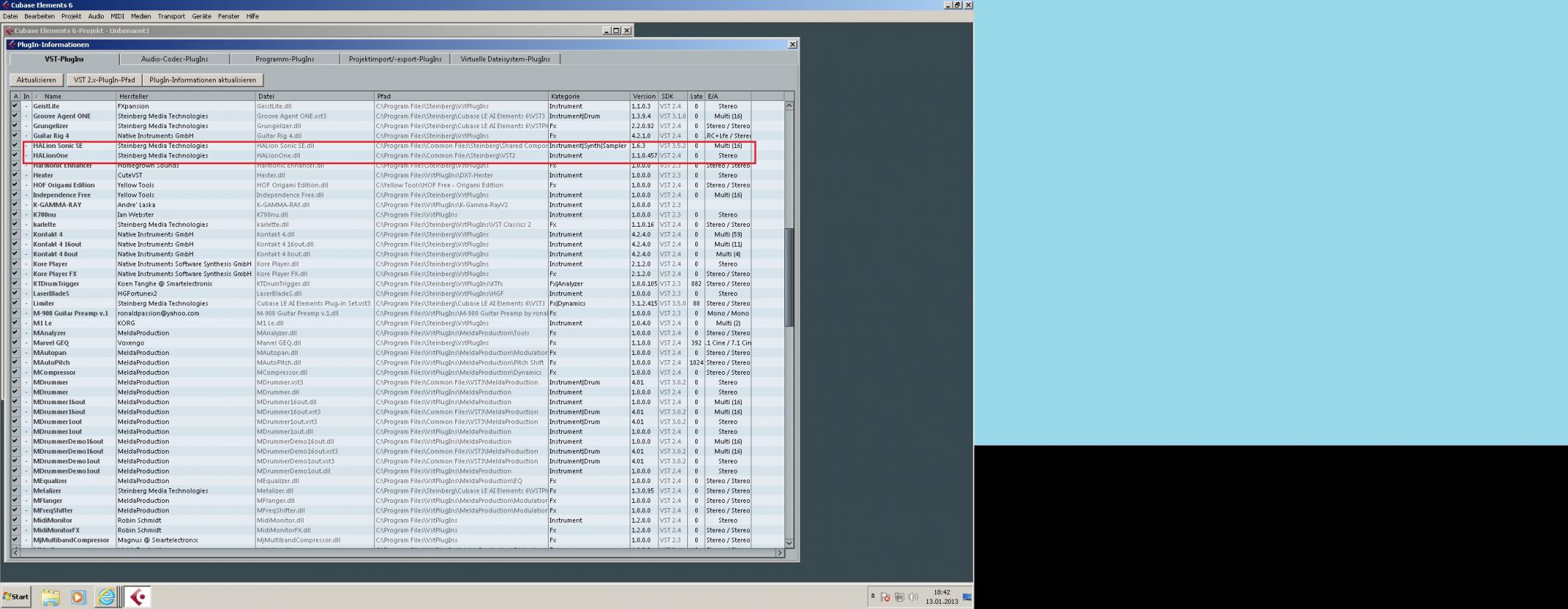The width and height of the screenshot is (1568, 609).
Task: Show hidden system tray icons
Action: [x=873, y=597]
